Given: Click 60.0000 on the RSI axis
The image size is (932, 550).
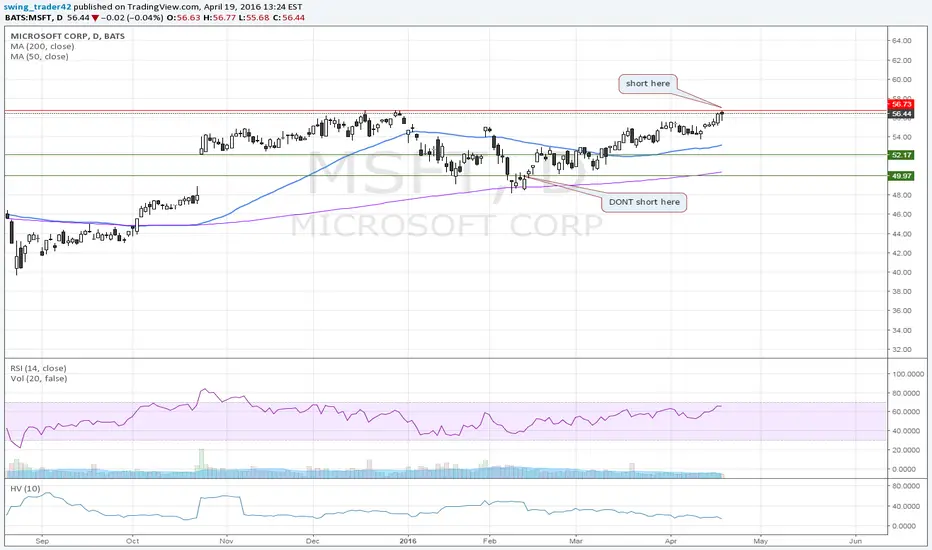Looking at the screenshot, I should tap(908, 412).
